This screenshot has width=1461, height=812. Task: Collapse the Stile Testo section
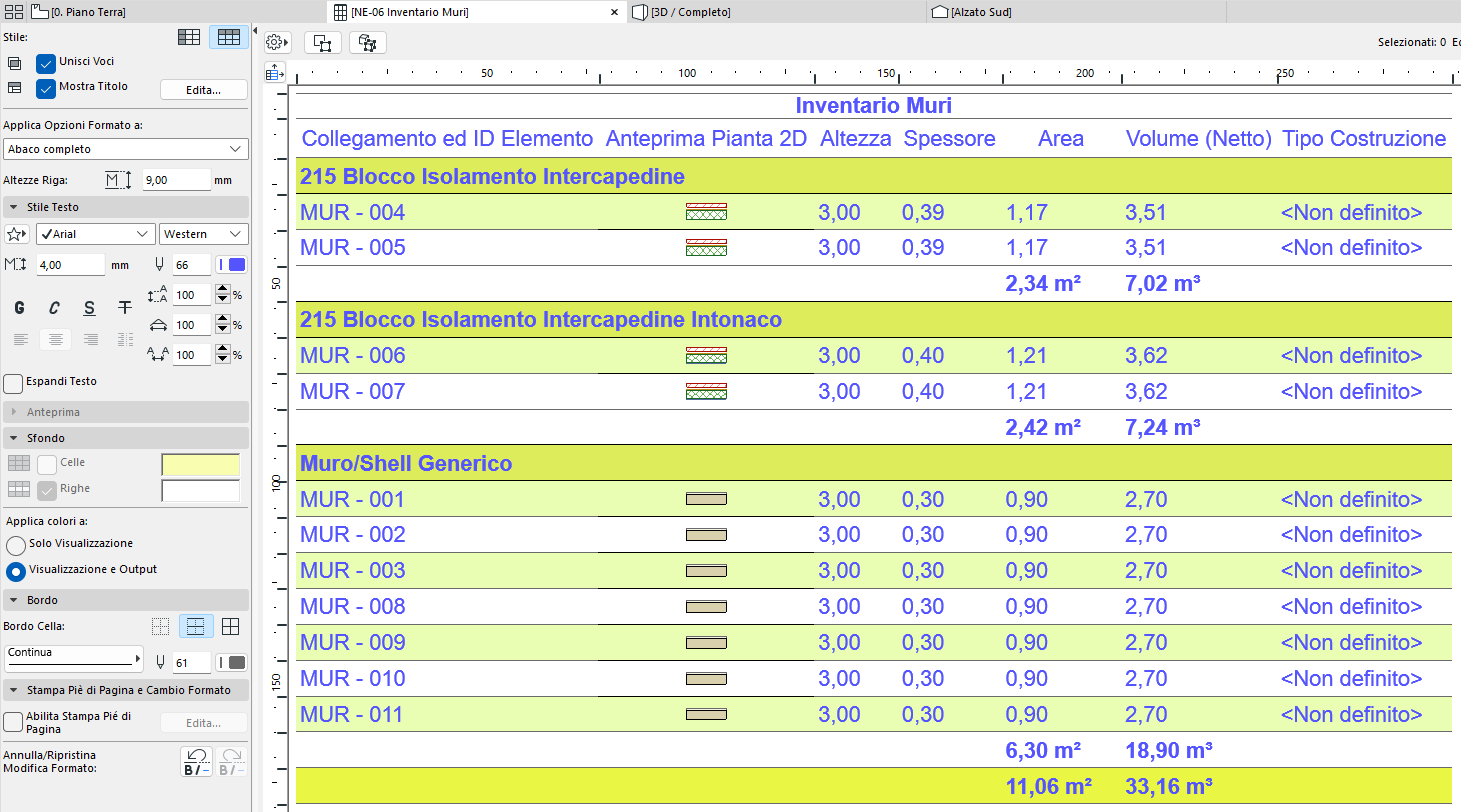(12, 207)
